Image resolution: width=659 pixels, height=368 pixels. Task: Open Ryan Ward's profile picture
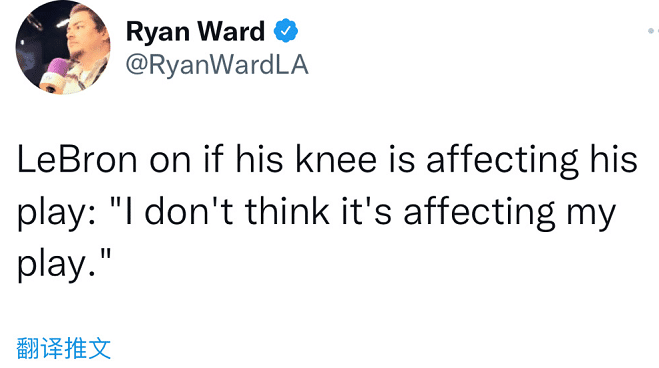63,47
